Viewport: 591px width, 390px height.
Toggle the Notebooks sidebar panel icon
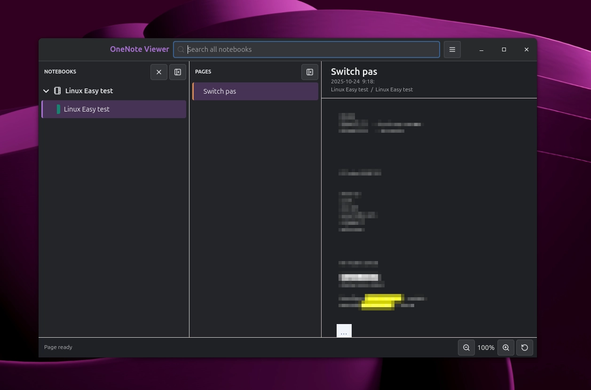(178, 72)
